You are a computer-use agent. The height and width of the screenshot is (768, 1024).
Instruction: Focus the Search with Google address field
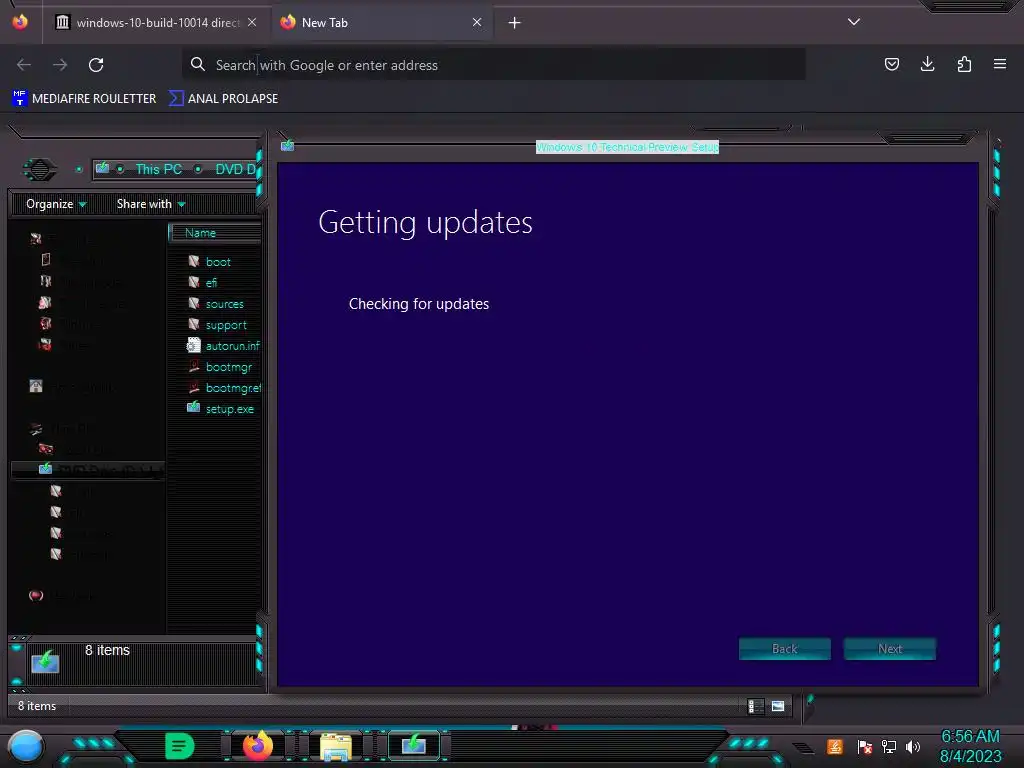click(493, 65)
